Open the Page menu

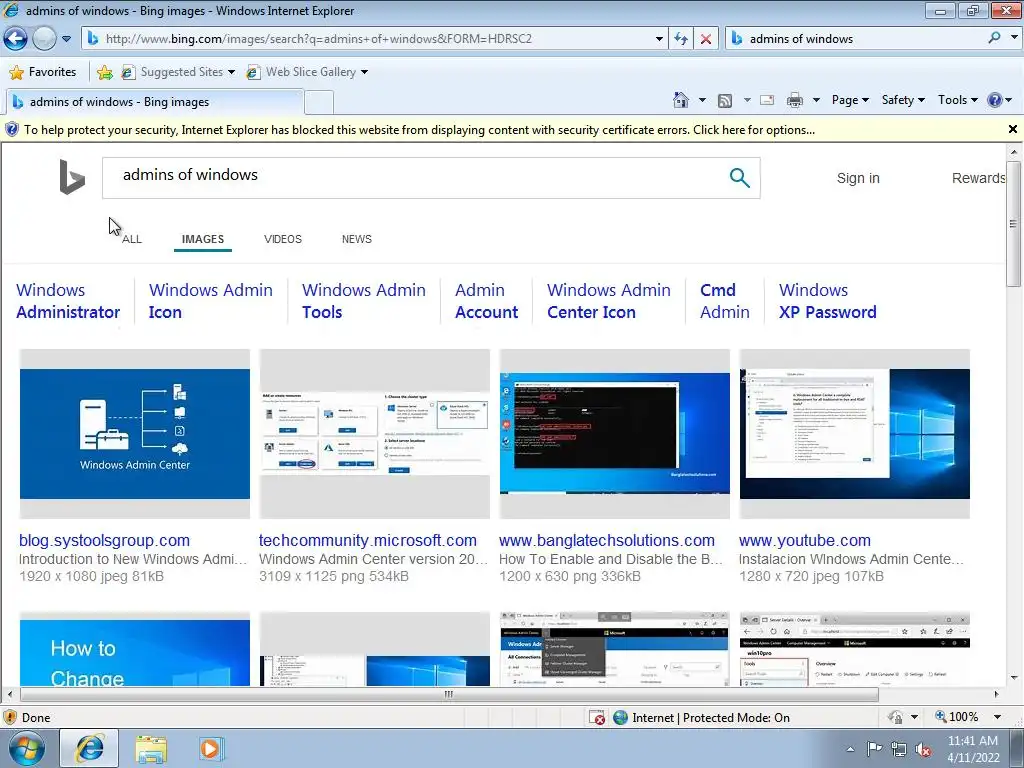click(x=850, y=100)
